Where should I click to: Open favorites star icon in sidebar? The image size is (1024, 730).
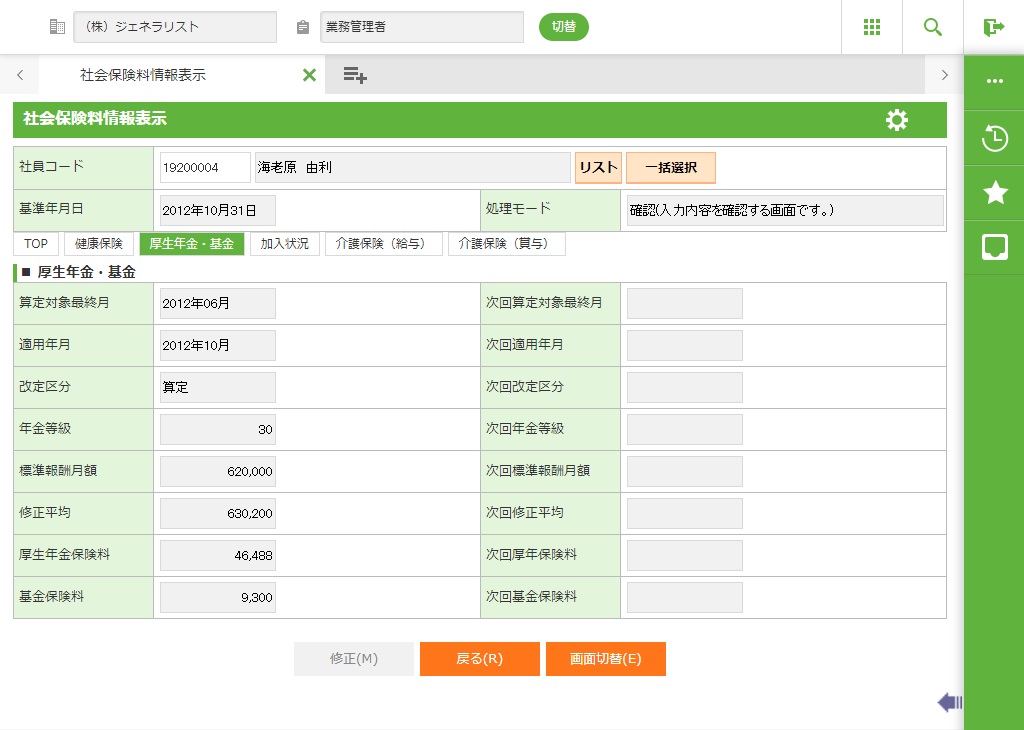click(x=994, y=193)
